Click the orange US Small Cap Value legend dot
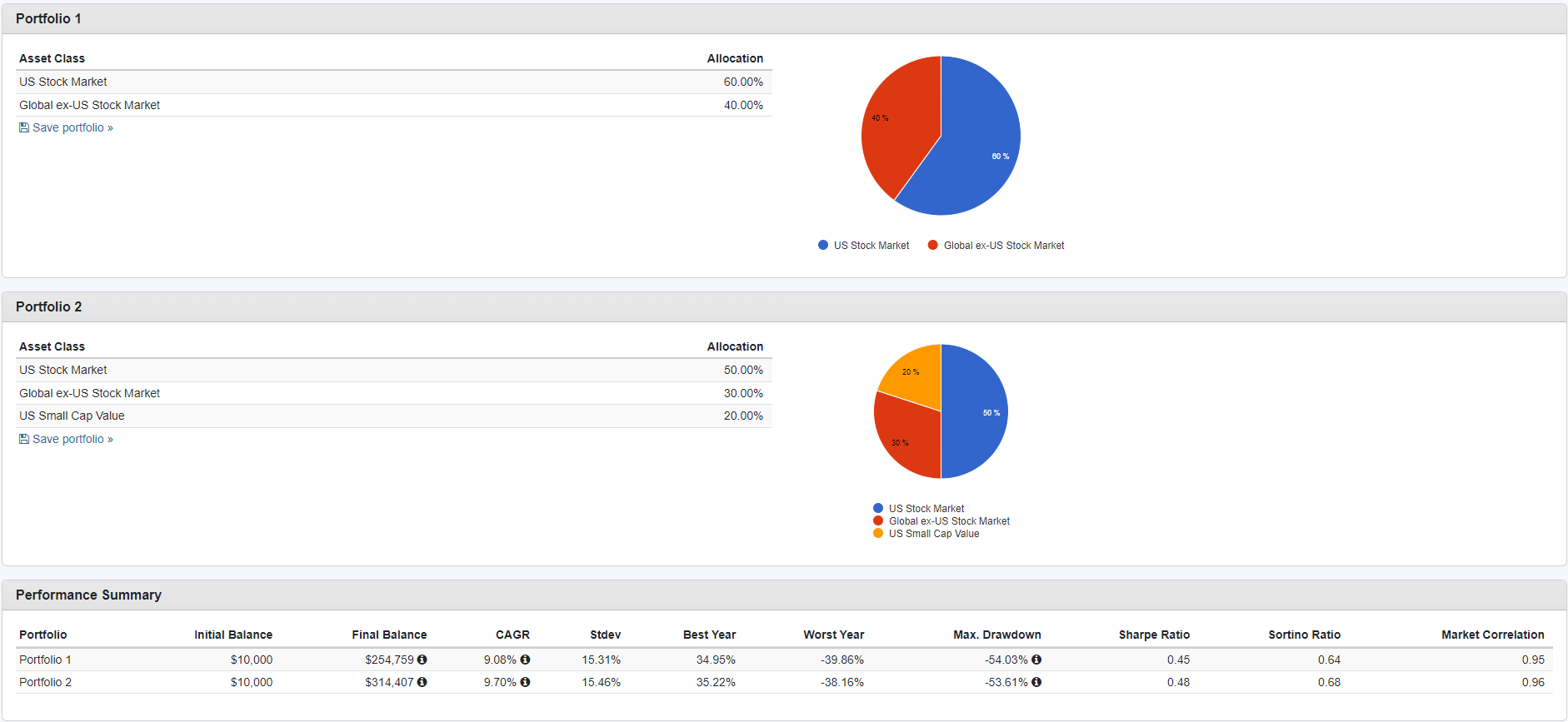 (x=878, y=534)
